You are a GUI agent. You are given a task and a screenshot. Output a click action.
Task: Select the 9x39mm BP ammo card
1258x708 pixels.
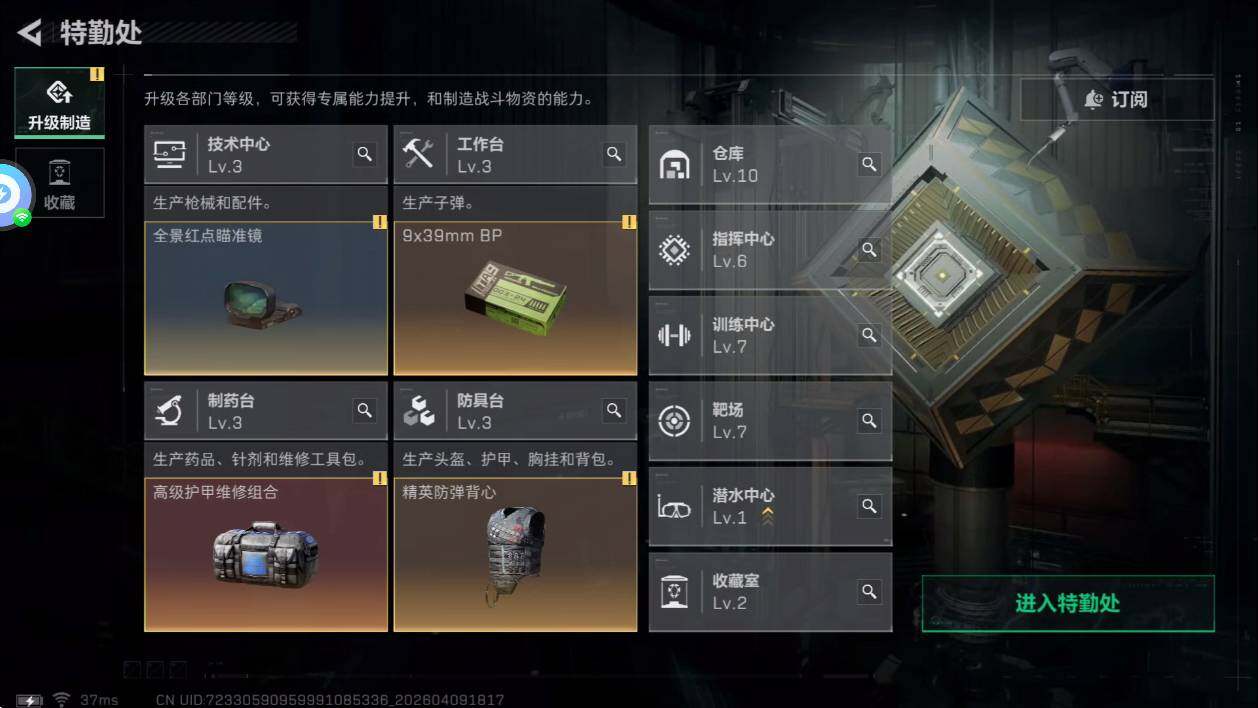[x=515, y=298]
